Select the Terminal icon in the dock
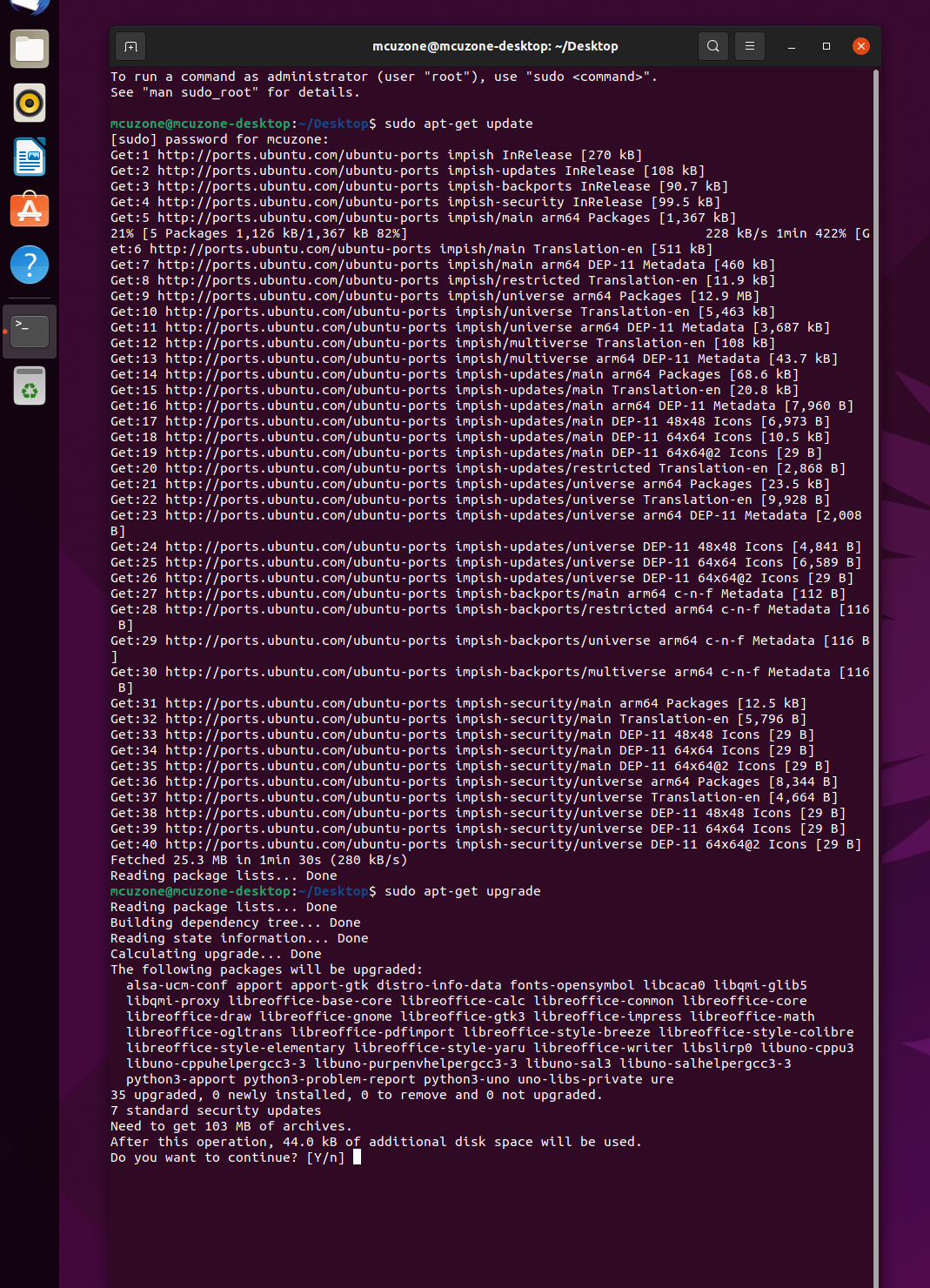 click(30, 332)
